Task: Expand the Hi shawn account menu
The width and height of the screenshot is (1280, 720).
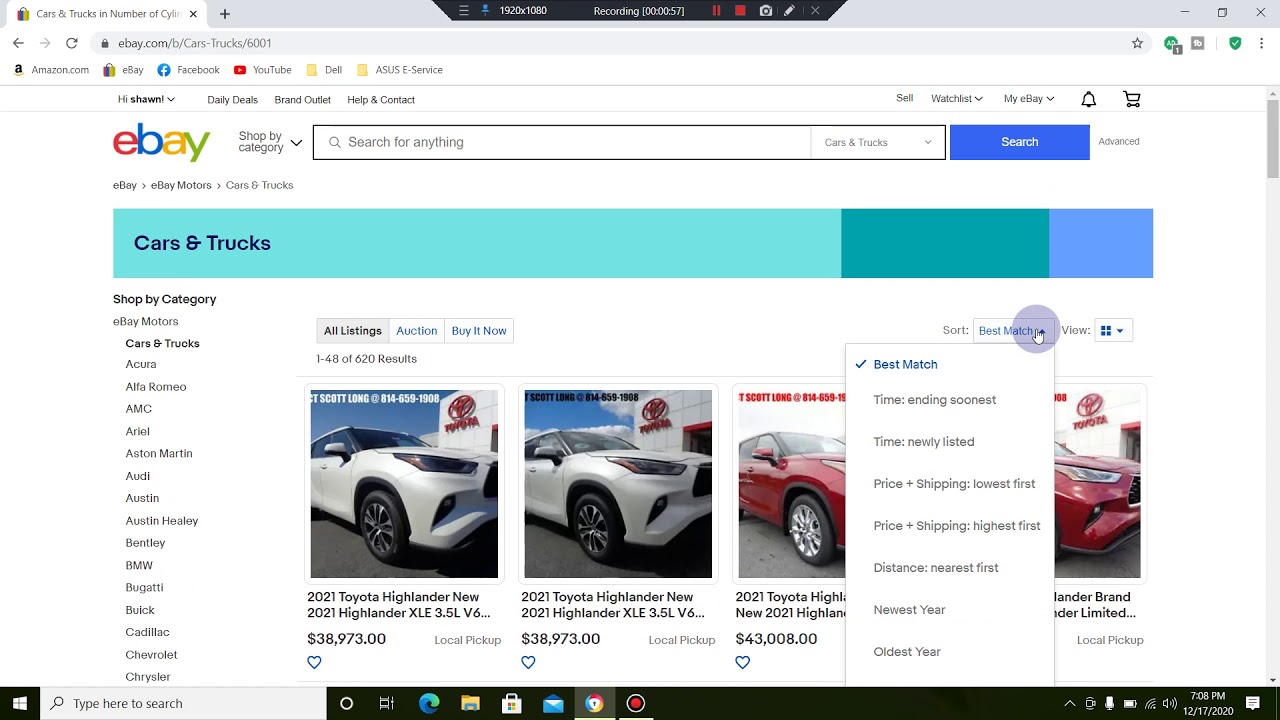Action: [x=146, y=99]
